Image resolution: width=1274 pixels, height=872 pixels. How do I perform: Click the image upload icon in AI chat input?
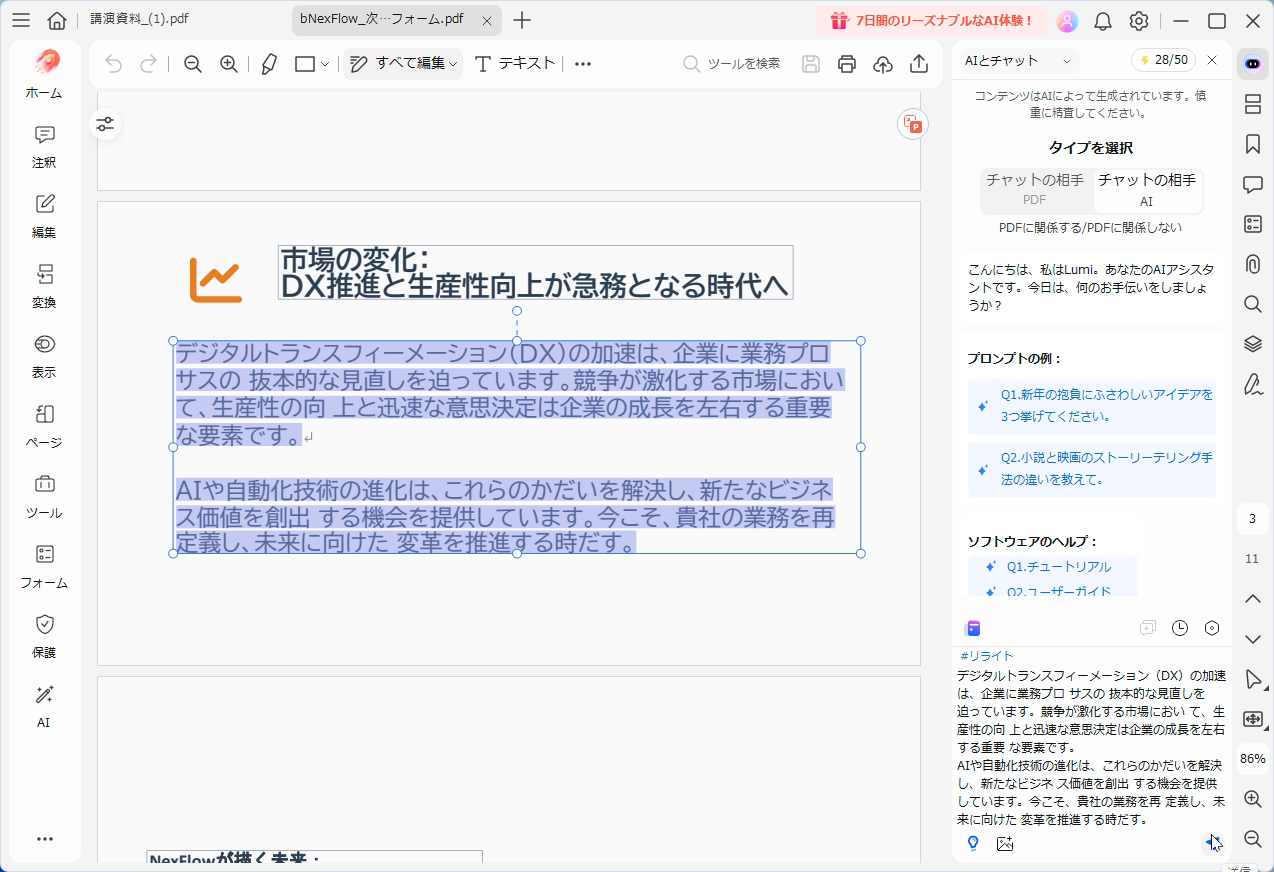(x=1005, y=844)
